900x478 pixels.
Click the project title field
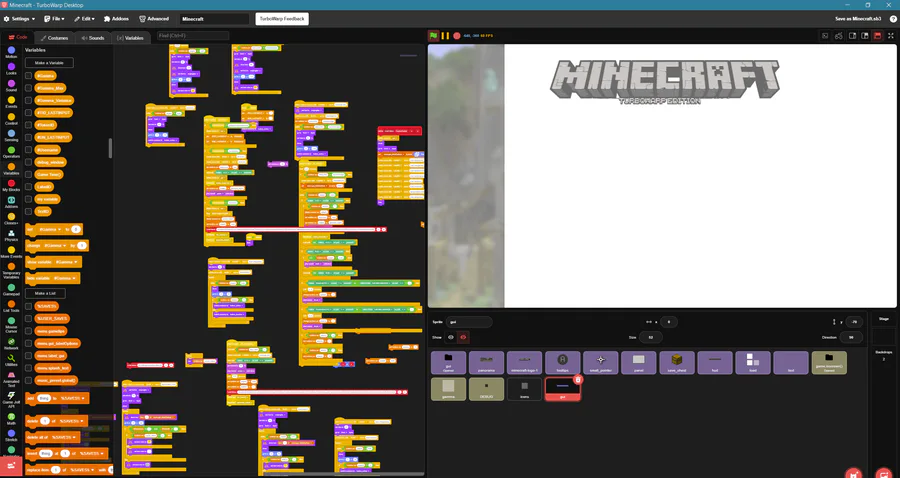[x=214, y=19]
